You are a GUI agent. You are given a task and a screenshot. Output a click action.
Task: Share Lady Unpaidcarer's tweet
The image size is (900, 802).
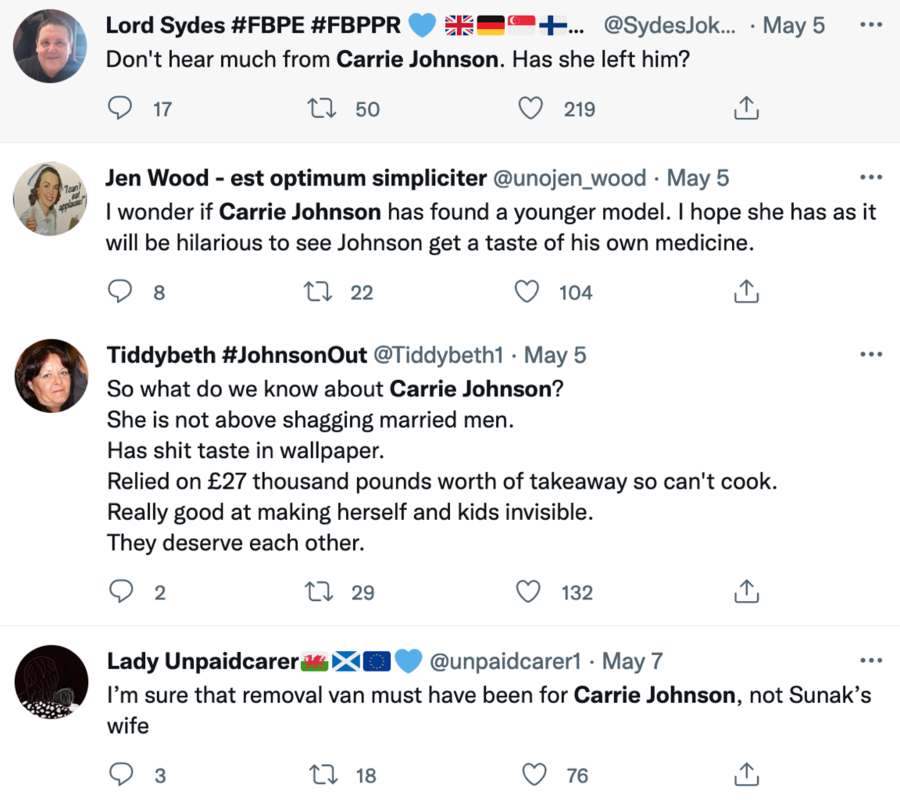coord(746,775)
